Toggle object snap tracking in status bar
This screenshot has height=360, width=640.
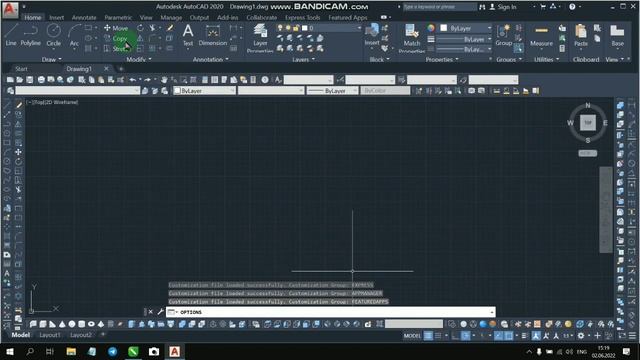[498, 336]
